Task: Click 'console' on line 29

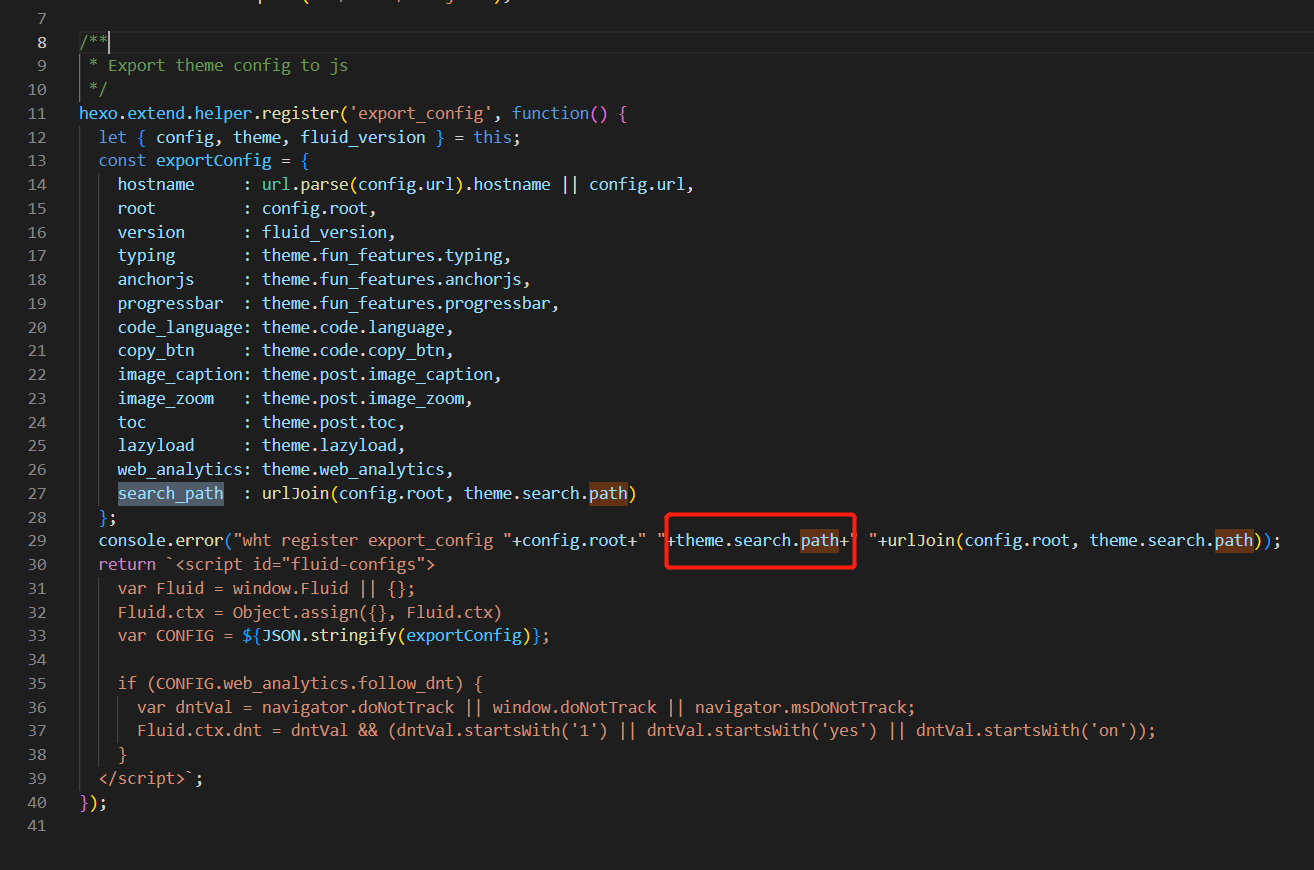Action: click(132, 541)
